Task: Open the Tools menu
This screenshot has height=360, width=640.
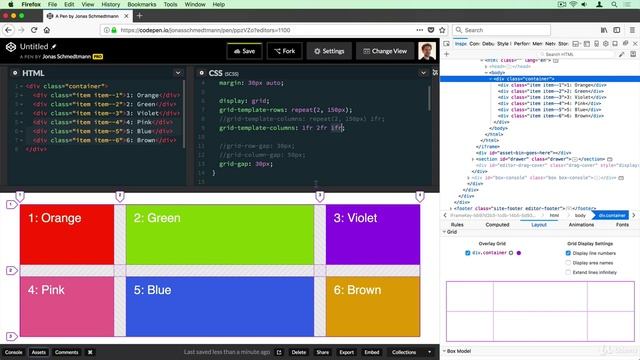Action: 170,4
